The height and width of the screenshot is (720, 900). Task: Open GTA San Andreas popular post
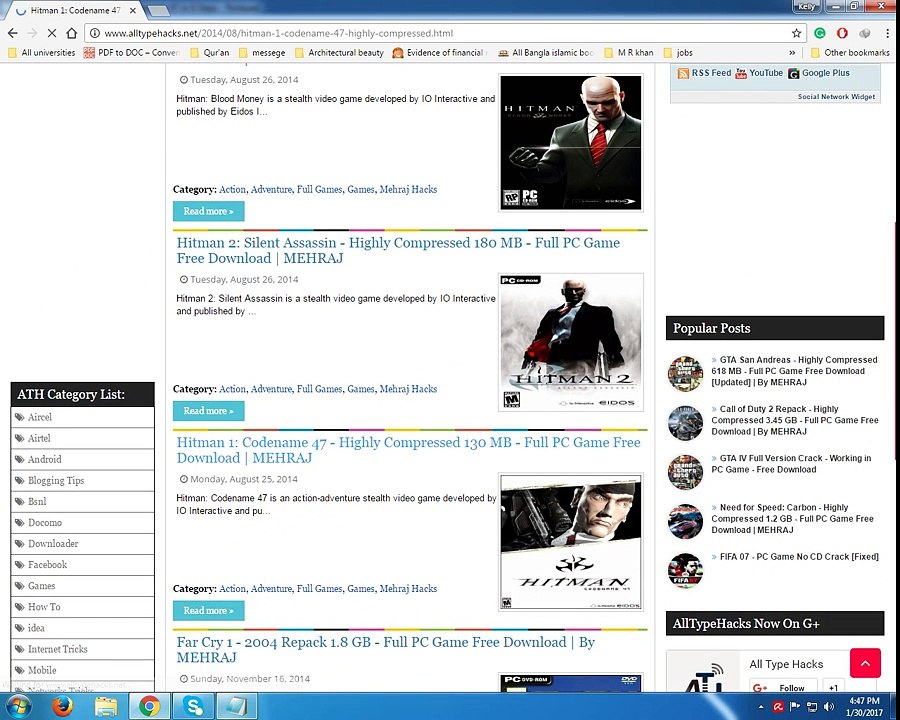(794, 371)
